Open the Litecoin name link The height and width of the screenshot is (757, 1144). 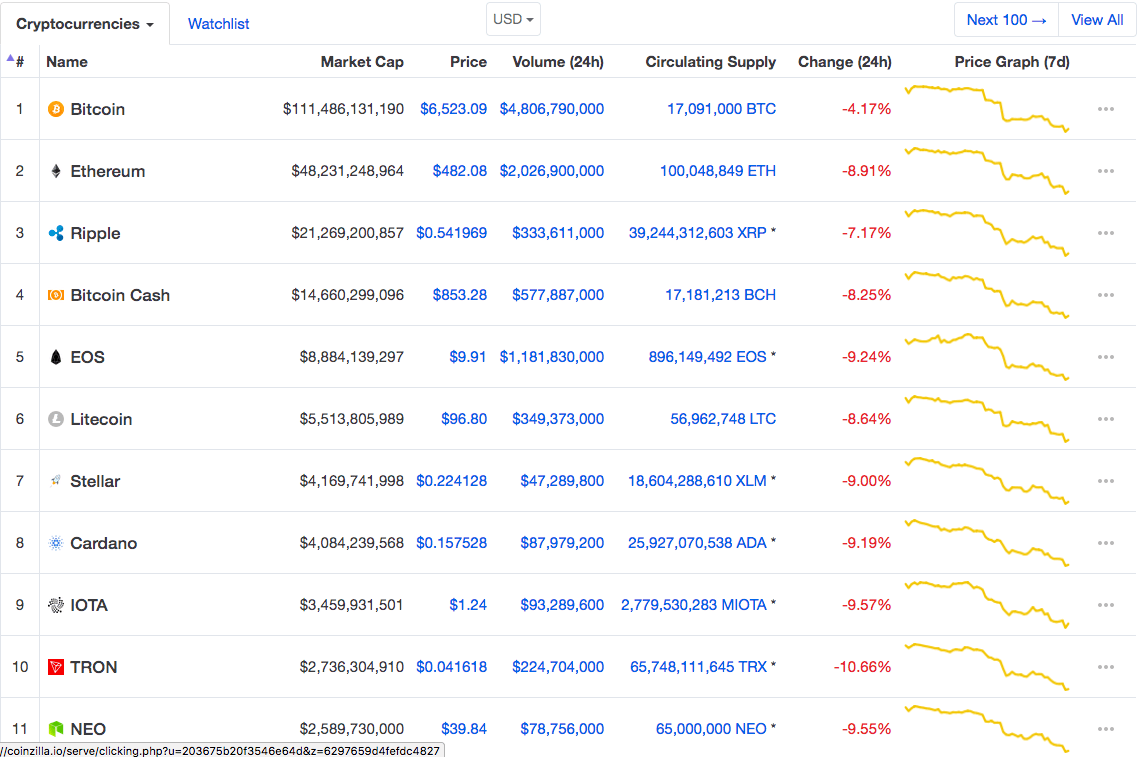tap(101, 419)
